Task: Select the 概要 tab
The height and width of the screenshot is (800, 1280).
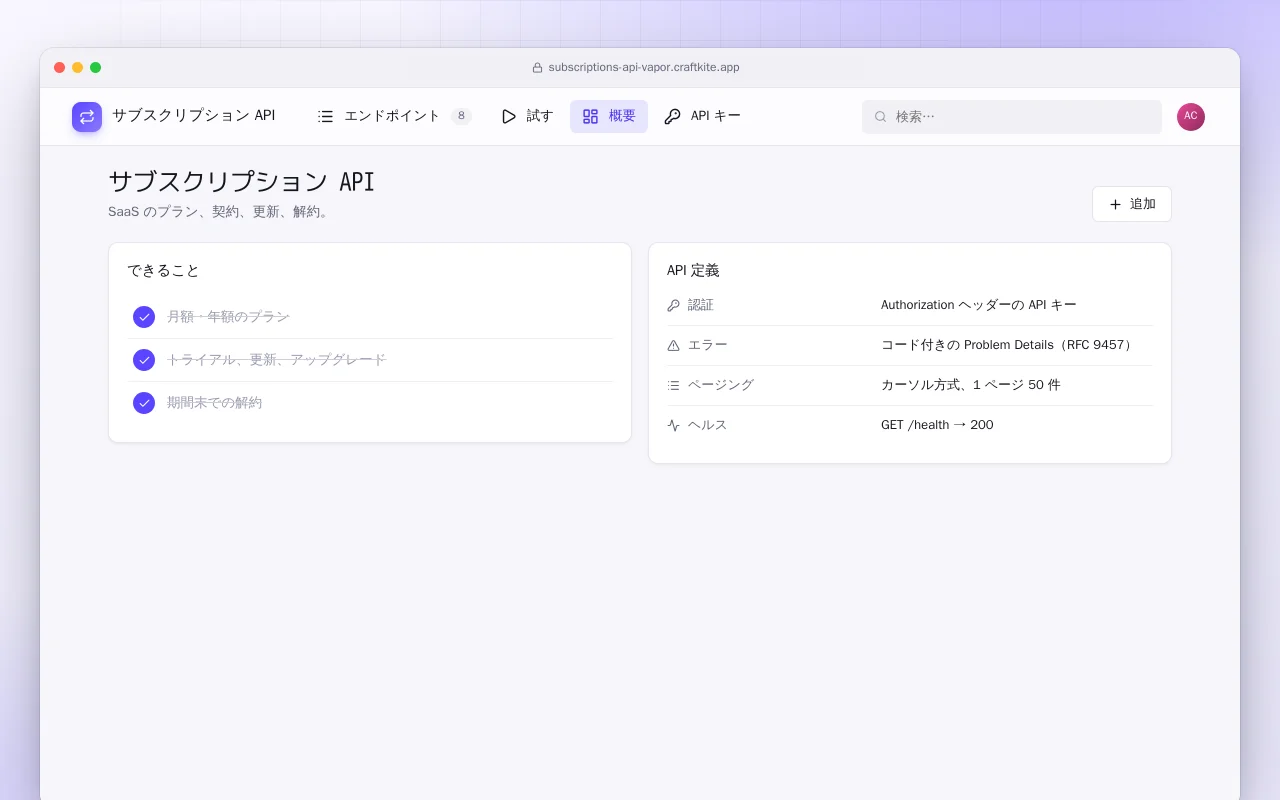Action: click(609, 116)
